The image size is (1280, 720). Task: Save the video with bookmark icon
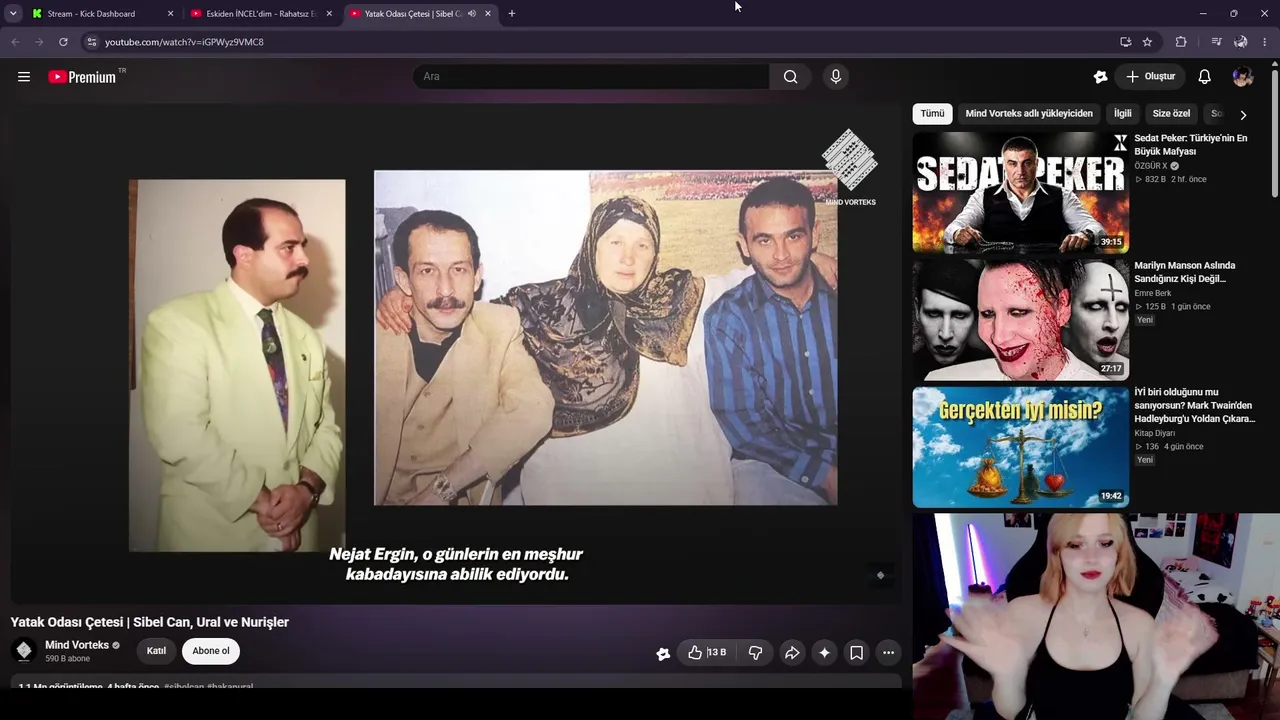[x=856, y=652]
